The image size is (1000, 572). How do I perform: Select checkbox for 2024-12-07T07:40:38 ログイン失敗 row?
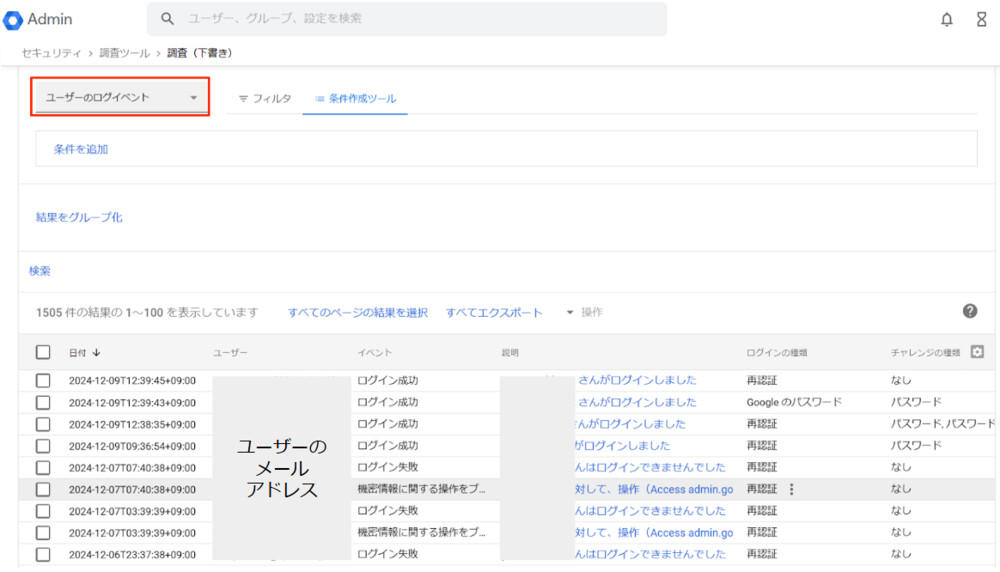(x=43, y=467)
